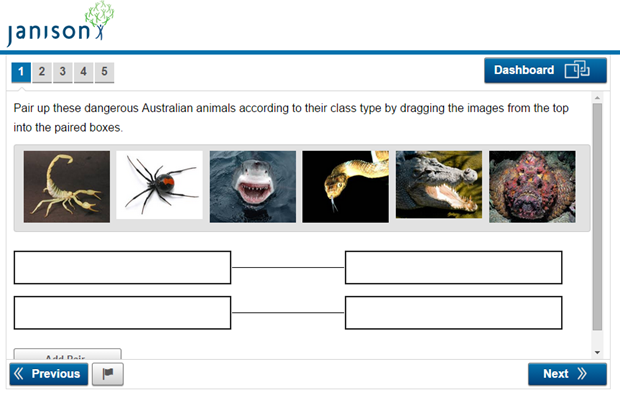Go to question 2 tab

point(42,72)
